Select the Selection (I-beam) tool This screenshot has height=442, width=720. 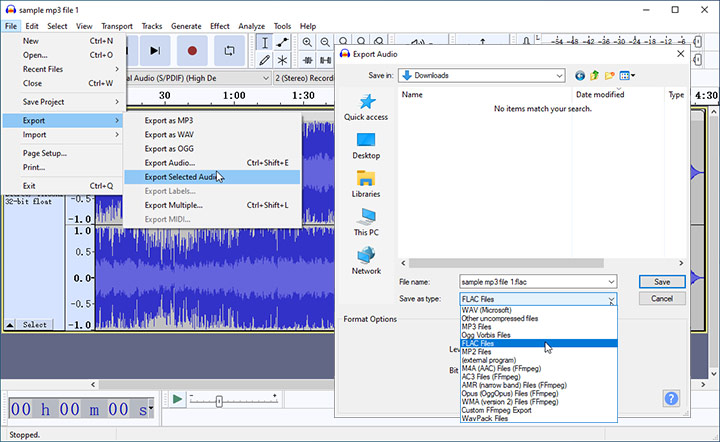[264, 43]
